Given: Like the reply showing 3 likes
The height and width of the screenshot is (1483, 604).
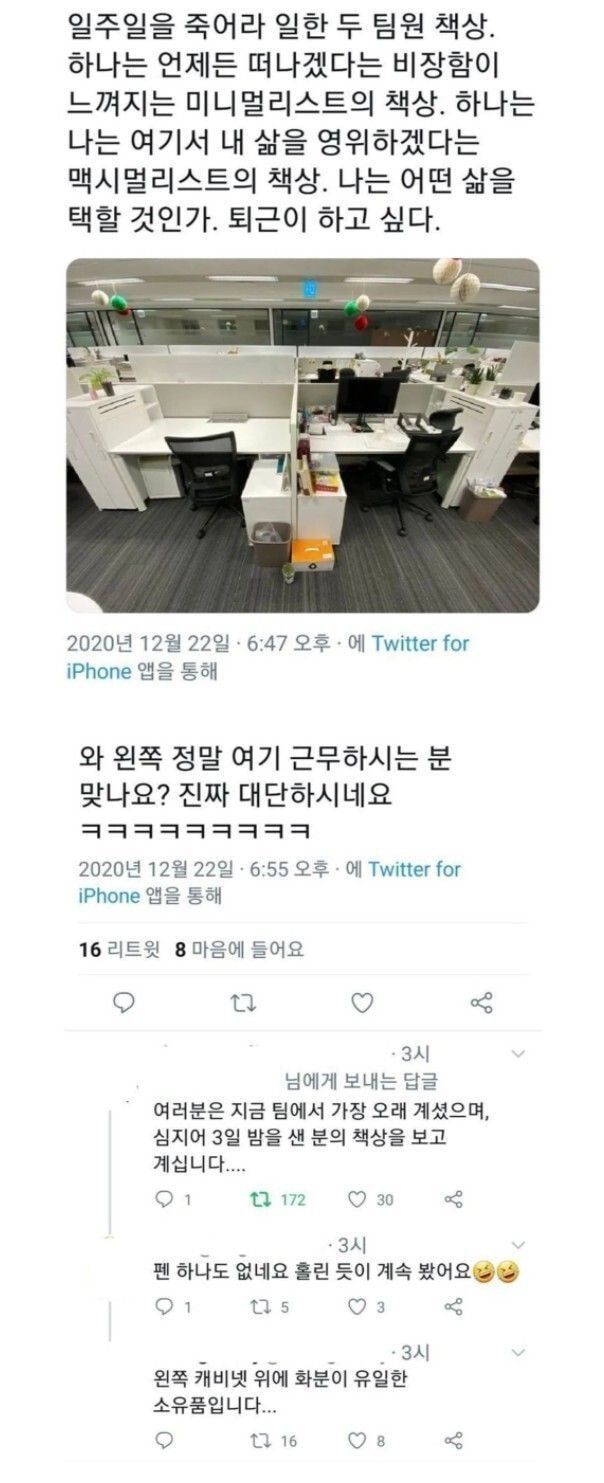Looking at the screenshot, I should 356,1306.
